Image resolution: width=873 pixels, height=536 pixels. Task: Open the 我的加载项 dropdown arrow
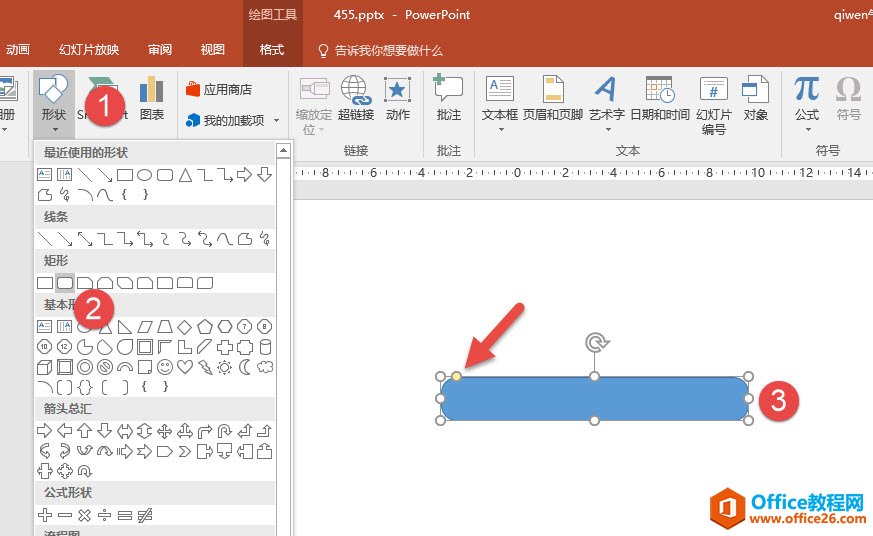[277, 120]
